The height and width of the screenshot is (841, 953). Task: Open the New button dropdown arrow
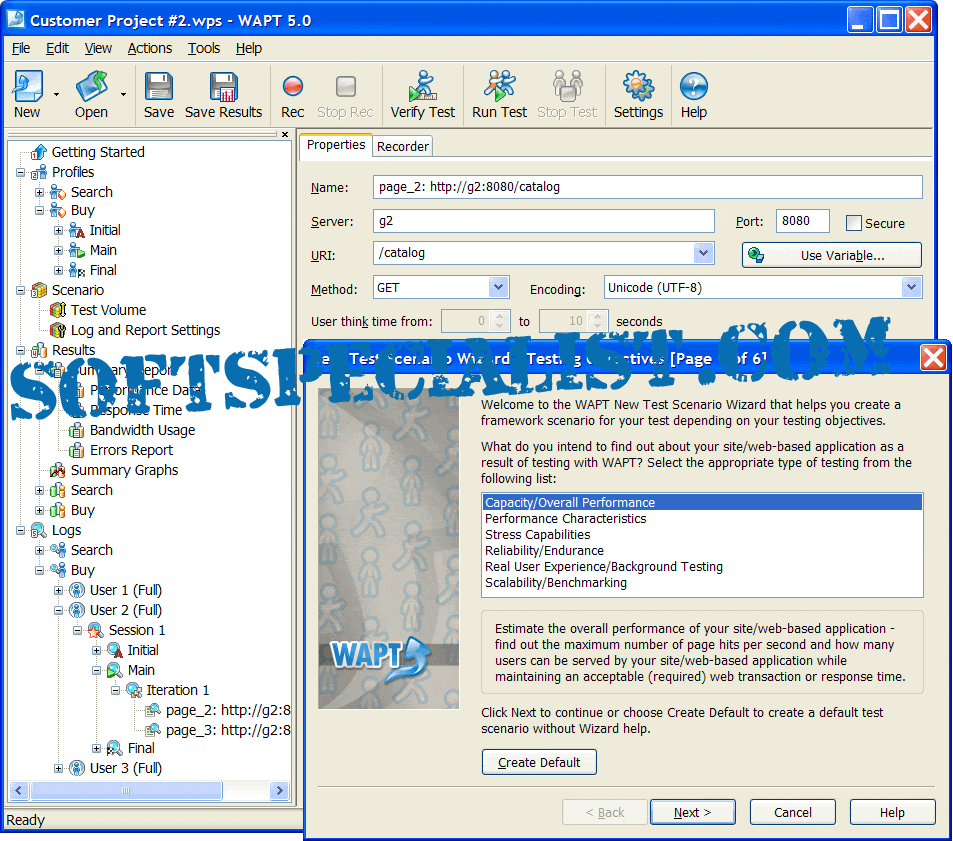tap(56, 94)
